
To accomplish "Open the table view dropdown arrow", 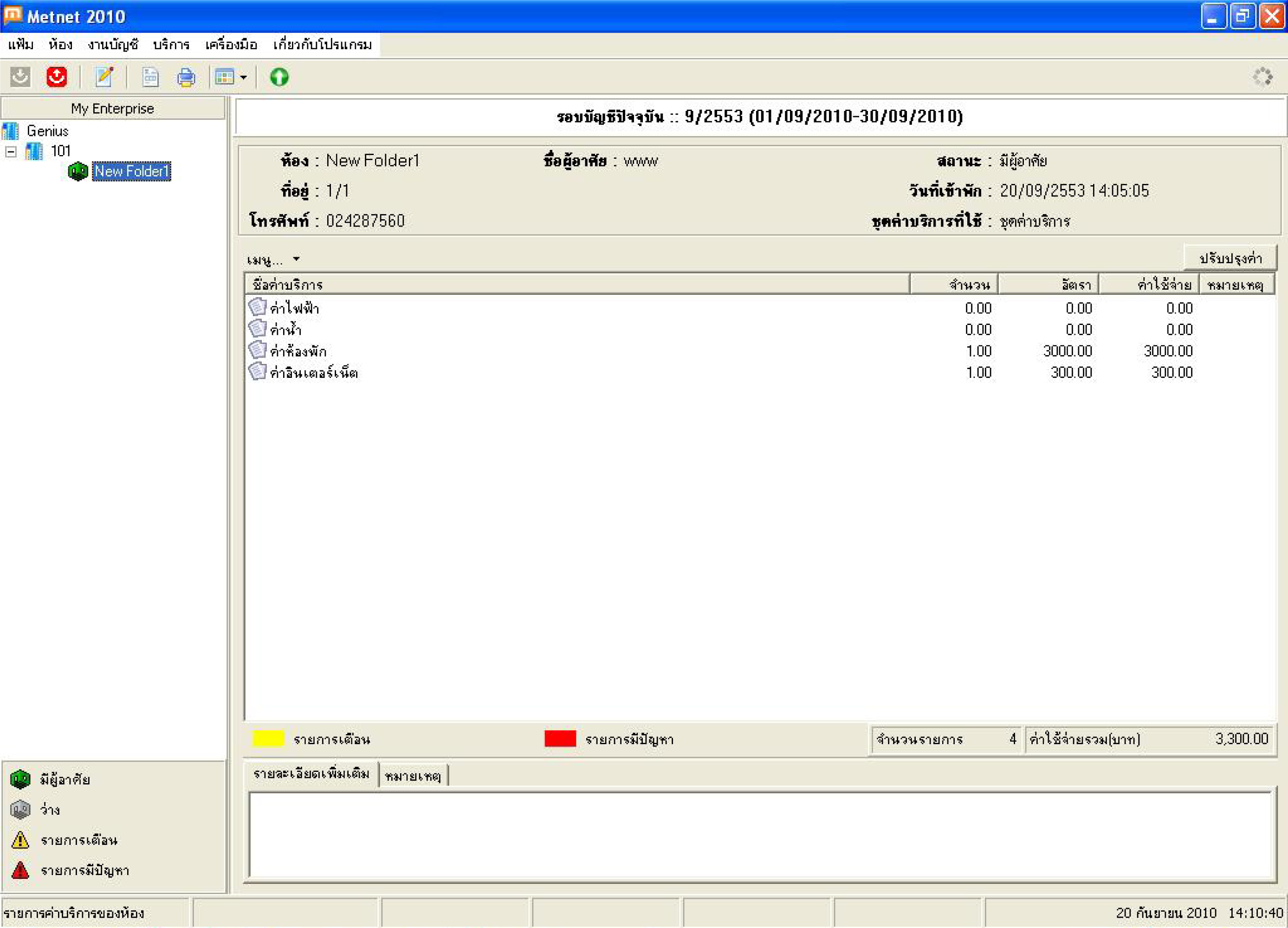I will click(244, 77).
